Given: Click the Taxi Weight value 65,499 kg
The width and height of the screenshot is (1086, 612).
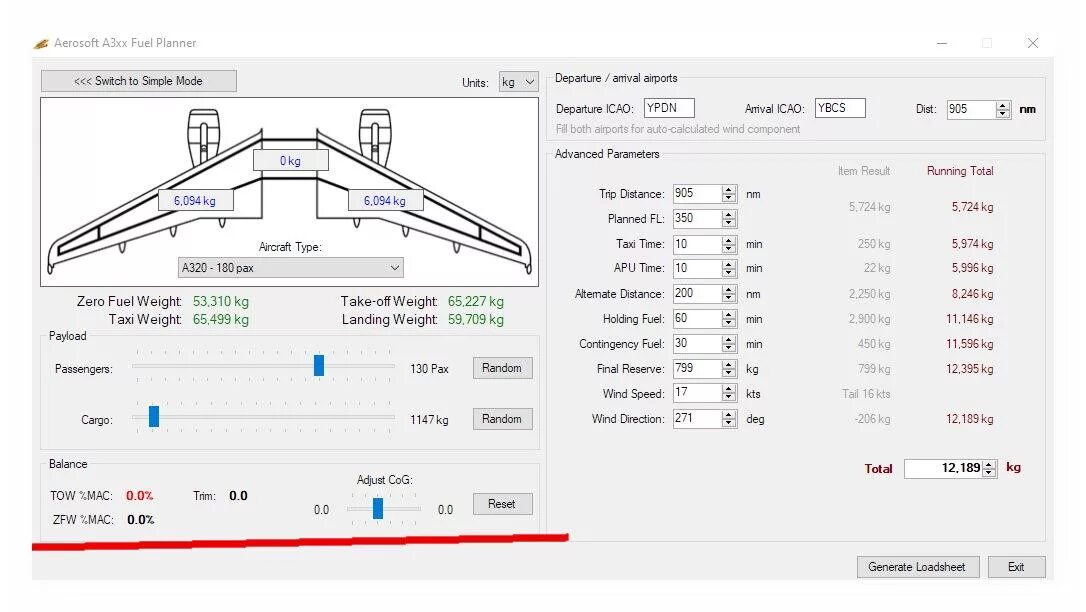Looking at the screenshot, I should click(x=220, y=319).
